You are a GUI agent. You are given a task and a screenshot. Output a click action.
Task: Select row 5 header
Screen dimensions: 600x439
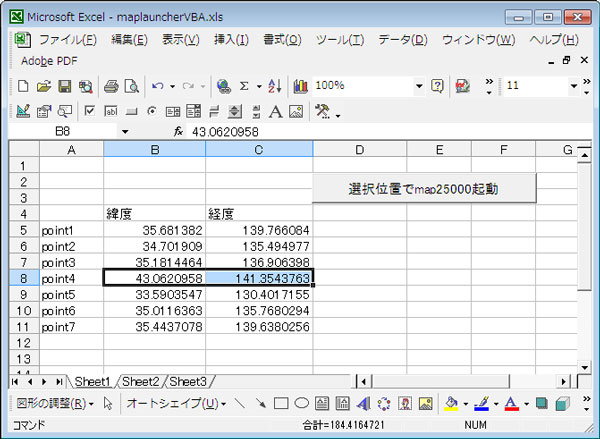(x=24, y=230)
